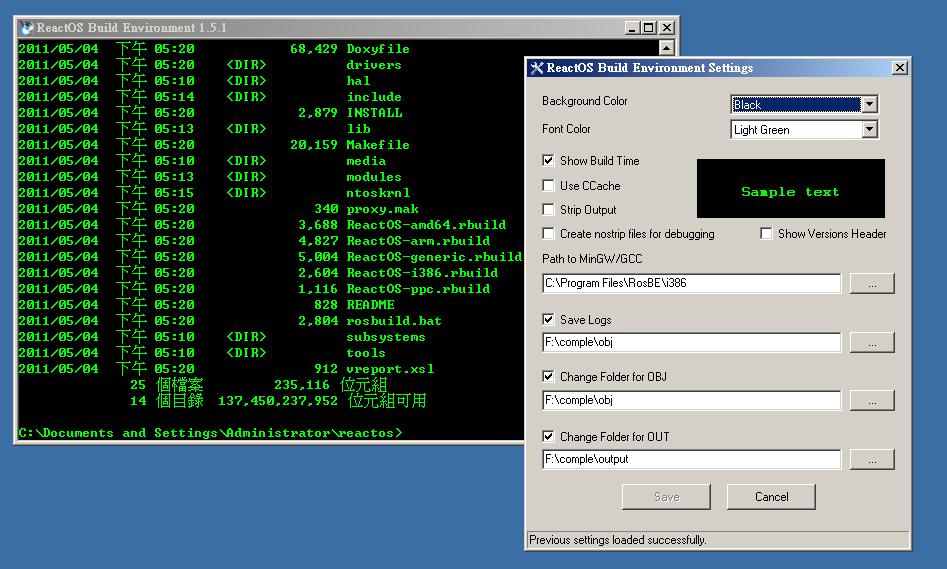Screen dimensions: 947x569
Task: Browse for the Save Logs folder
Action: (872, 342)
